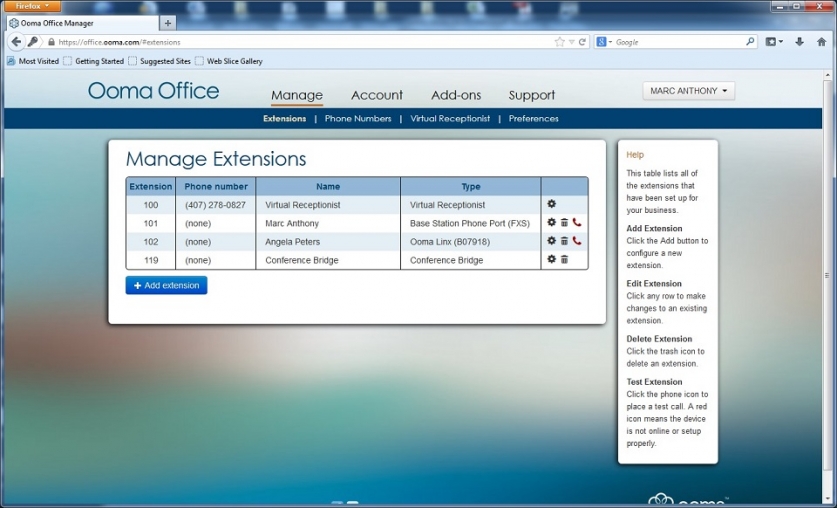This screenshot has width=837, height=508.
Task: Open settings gear for Virtual Receptionist extension
Action: (551, 204)
